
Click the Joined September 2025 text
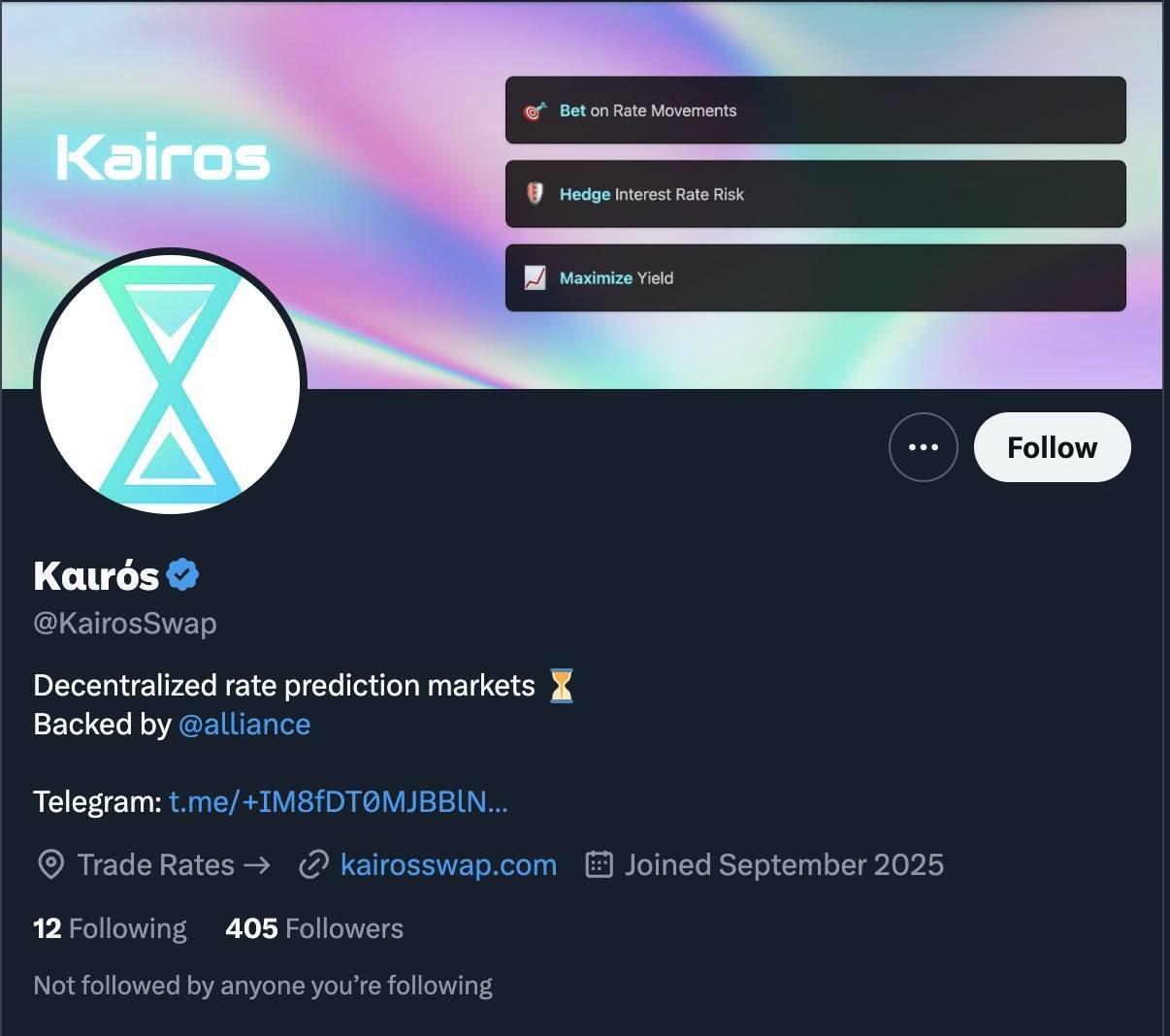tap(784, 864)
